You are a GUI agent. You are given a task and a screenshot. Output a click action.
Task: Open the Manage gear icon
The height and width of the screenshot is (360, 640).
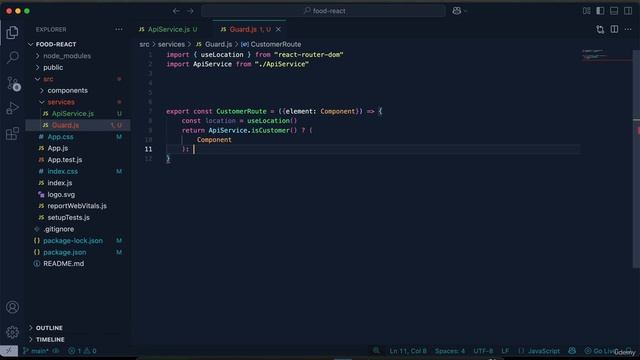coord(12,332)
